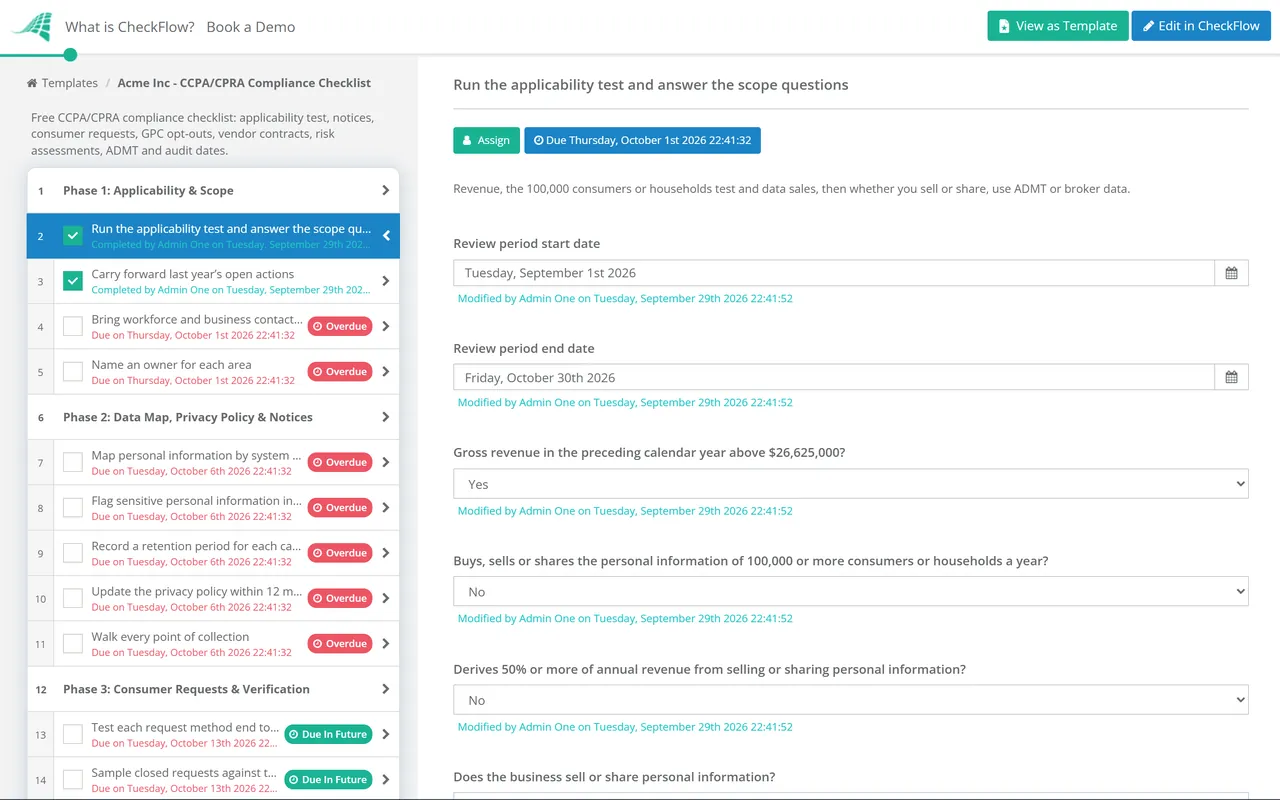
Task: Expand Phase 3: Consumer Requests & Verification
Action: point(213,689)
